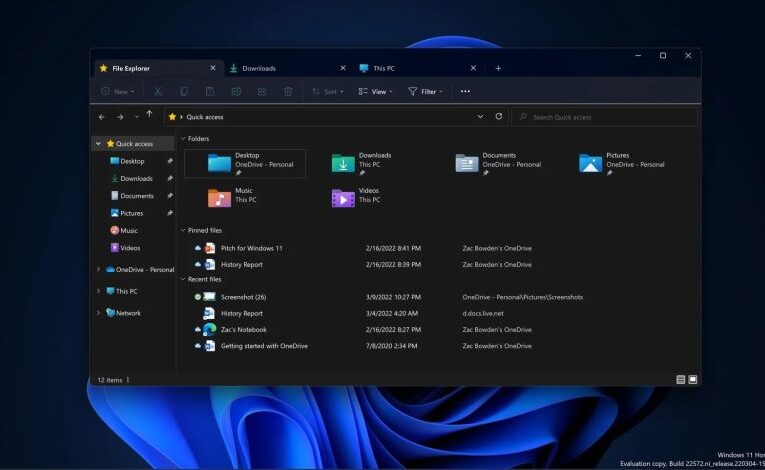Close the Downloads tab
Screen dimensions: 765x470
click(x=343, y=68)
